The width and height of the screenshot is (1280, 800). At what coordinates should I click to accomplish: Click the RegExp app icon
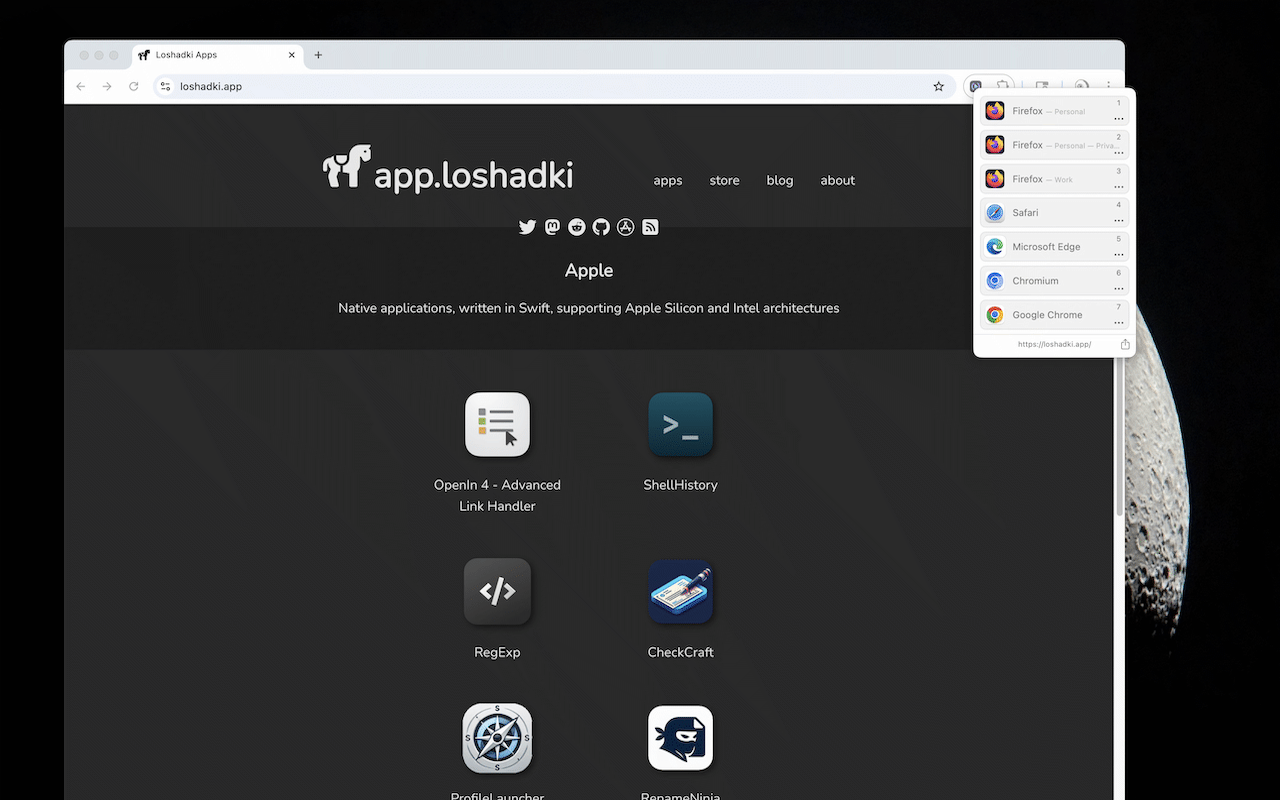click(497, 591)
